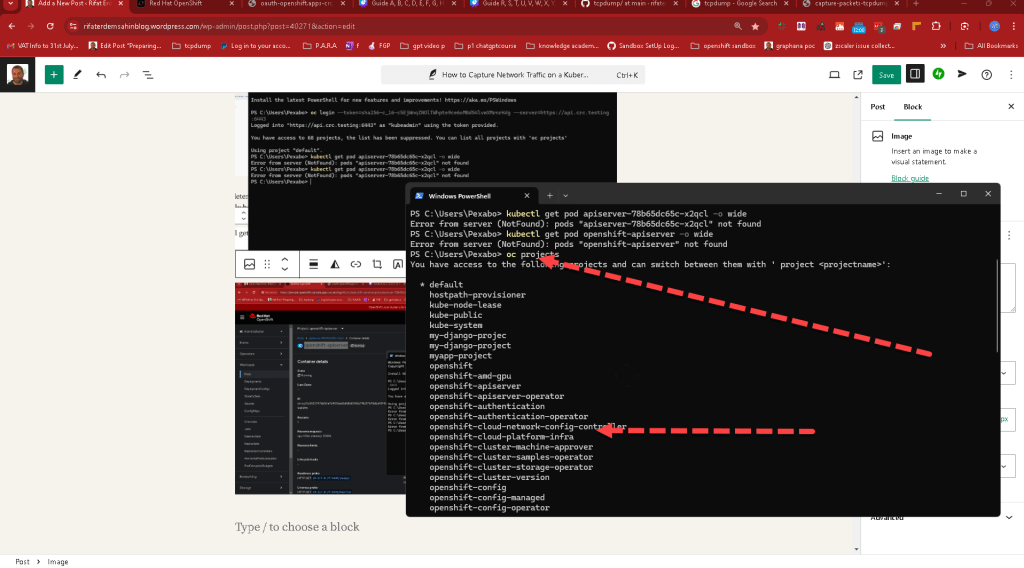The image size is (1024, 568).
Task: Open the sidebar panel three-dot options
Action: 1009,235
